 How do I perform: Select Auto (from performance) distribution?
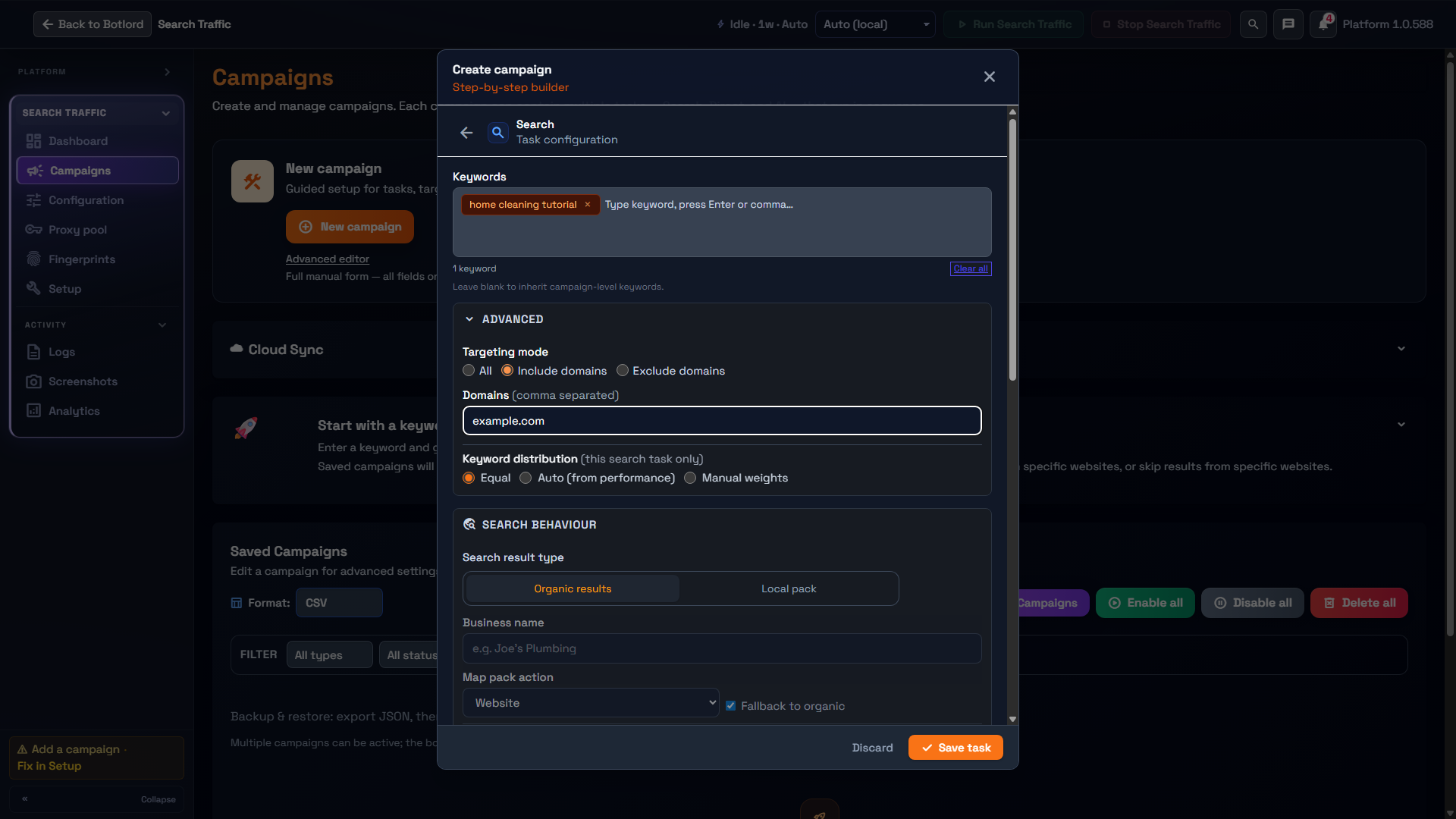coord(526,478)
